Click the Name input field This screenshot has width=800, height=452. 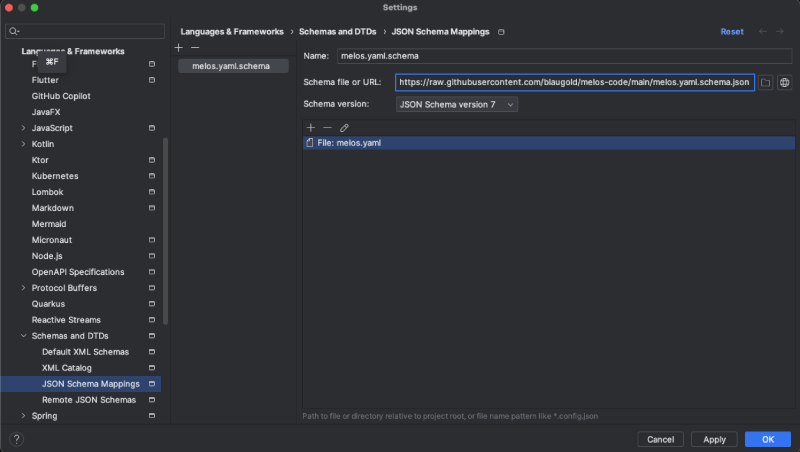point(564,56)
